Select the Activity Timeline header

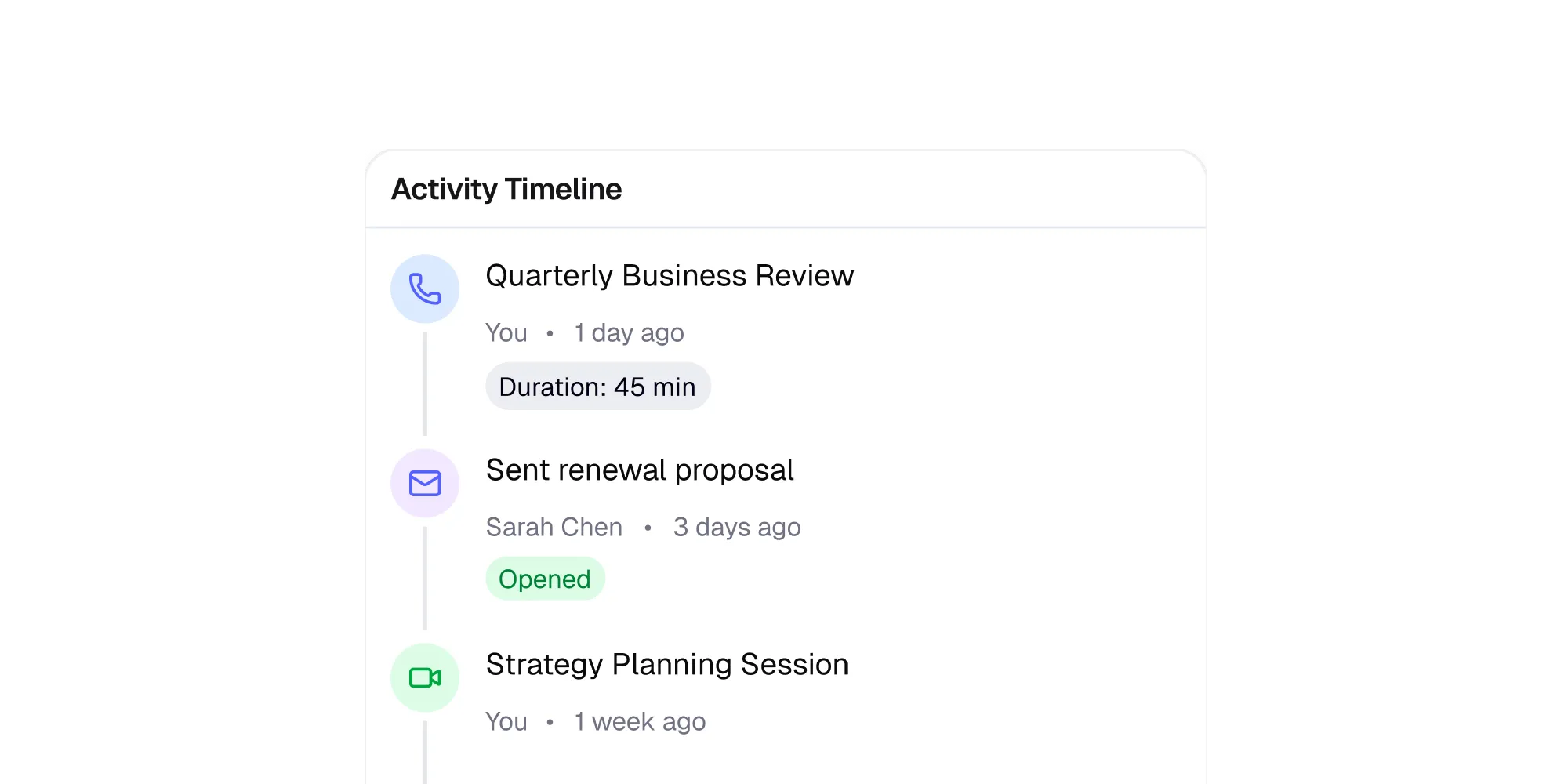[x=506, y=188]
